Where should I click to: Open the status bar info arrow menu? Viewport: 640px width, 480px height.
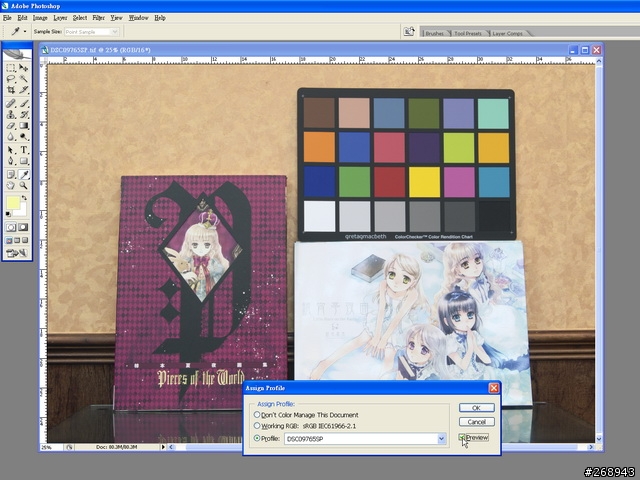163,447
